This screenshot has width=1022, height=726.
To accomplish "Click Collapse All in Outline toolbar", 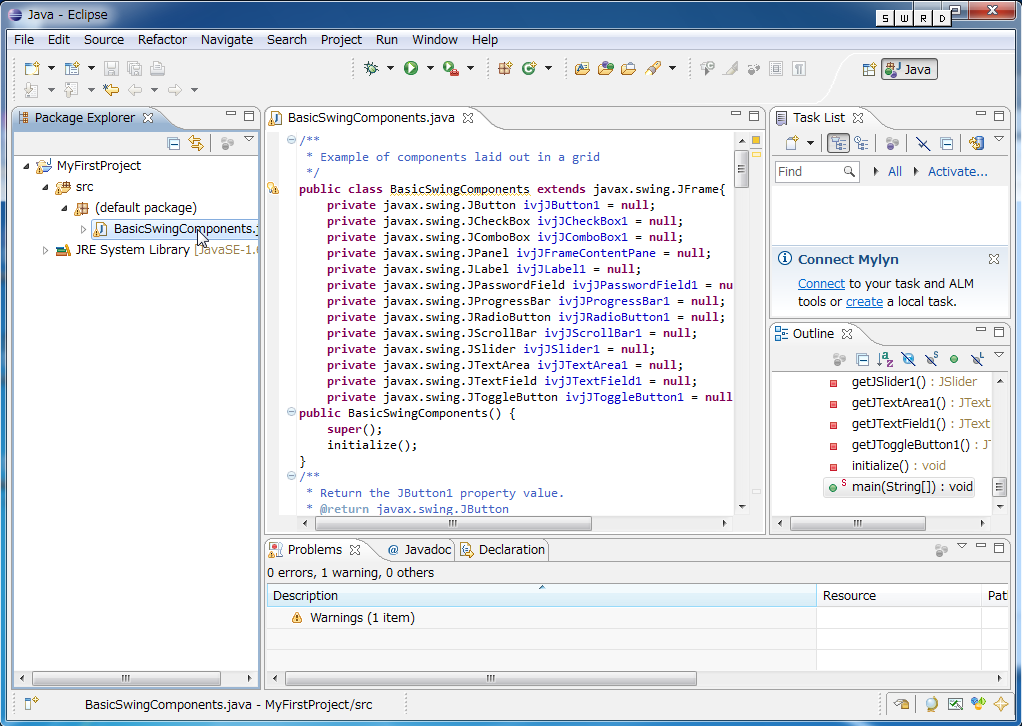I will click(x=862, y=359).
